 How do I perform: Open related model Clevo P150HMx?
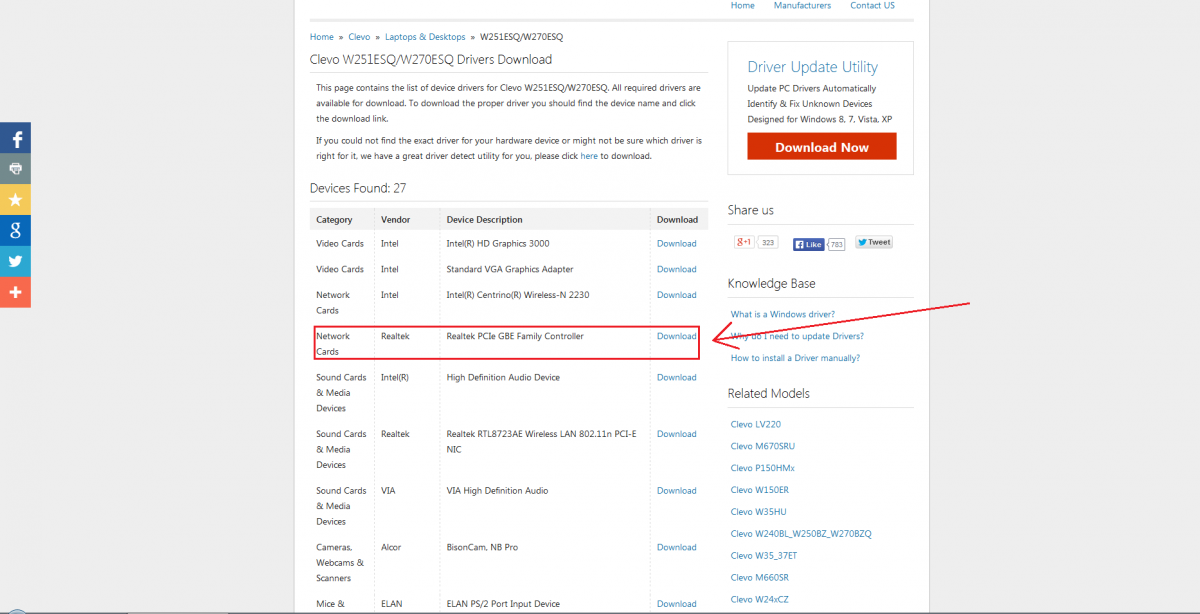click(x=763, y=468)
